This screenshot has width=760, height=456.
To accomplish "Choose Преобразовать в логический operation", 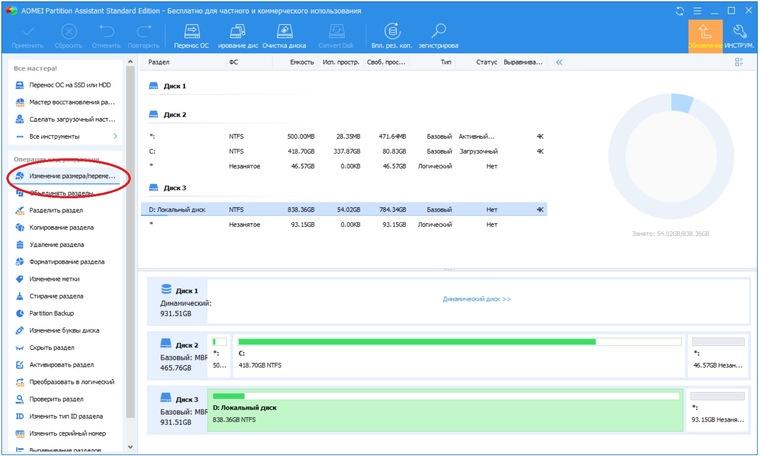I will (65, 382).
